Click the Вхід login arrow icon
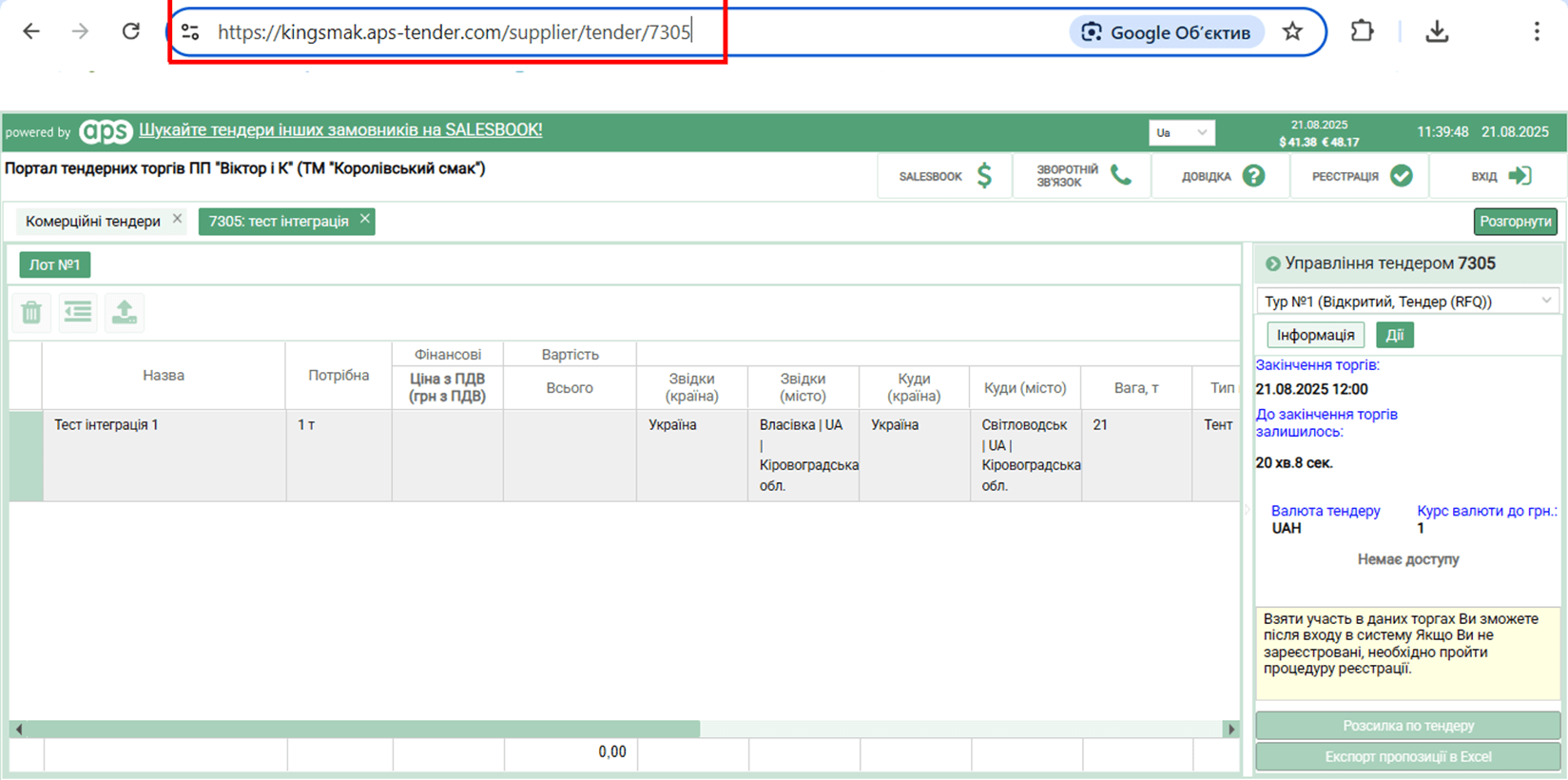Screen dimensions: 1568x780 (1520, 176)
